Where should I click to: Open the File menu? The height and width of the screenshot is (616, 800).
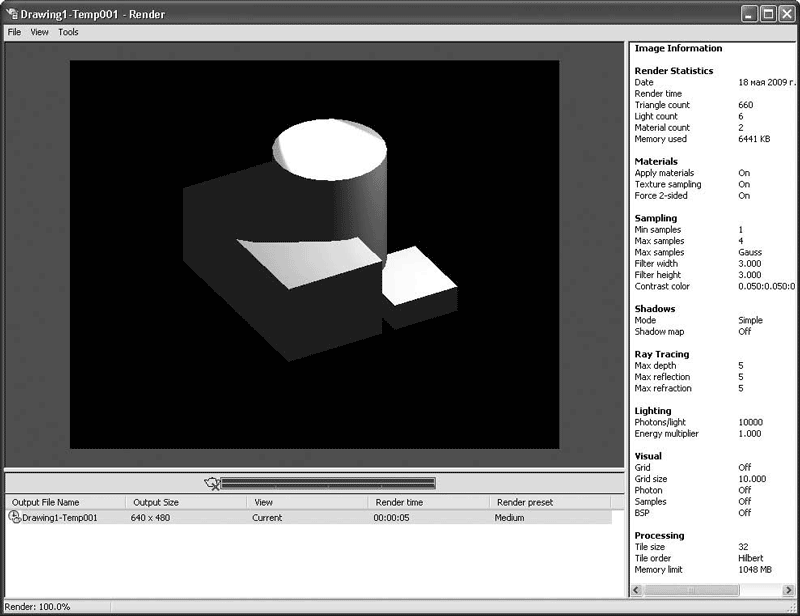coord(14,32)
